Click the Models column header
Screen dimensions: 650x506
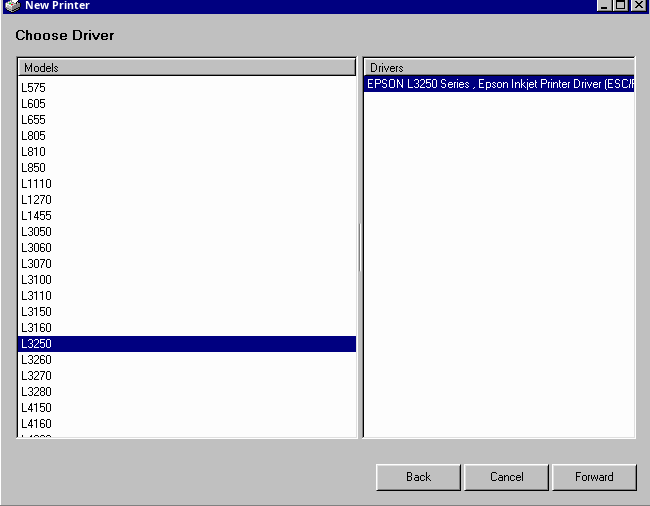(x=187, y=68)
